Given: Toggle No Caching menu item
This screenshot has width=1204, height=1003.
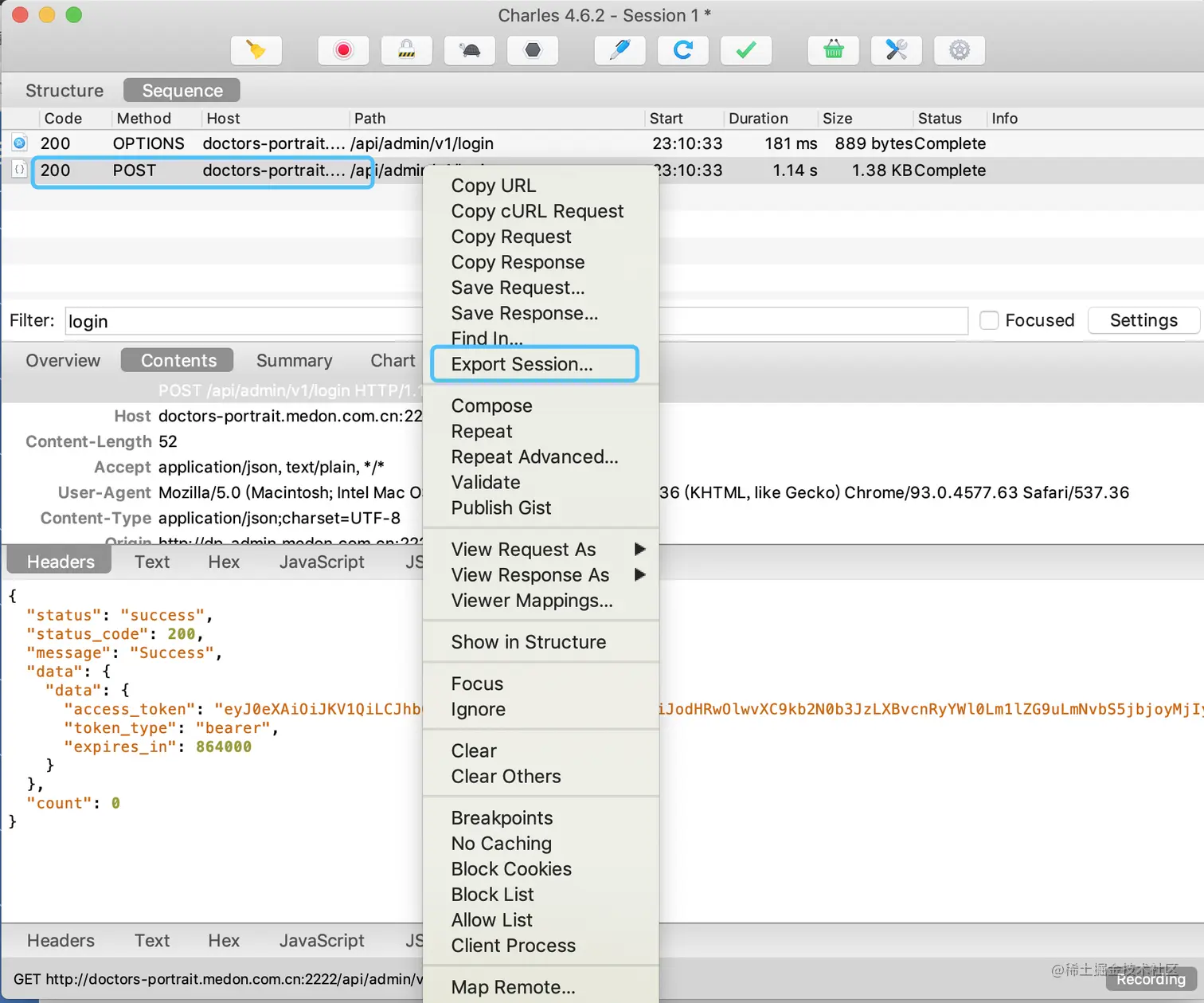Looking at the screenshot, I should pos(502,843).
